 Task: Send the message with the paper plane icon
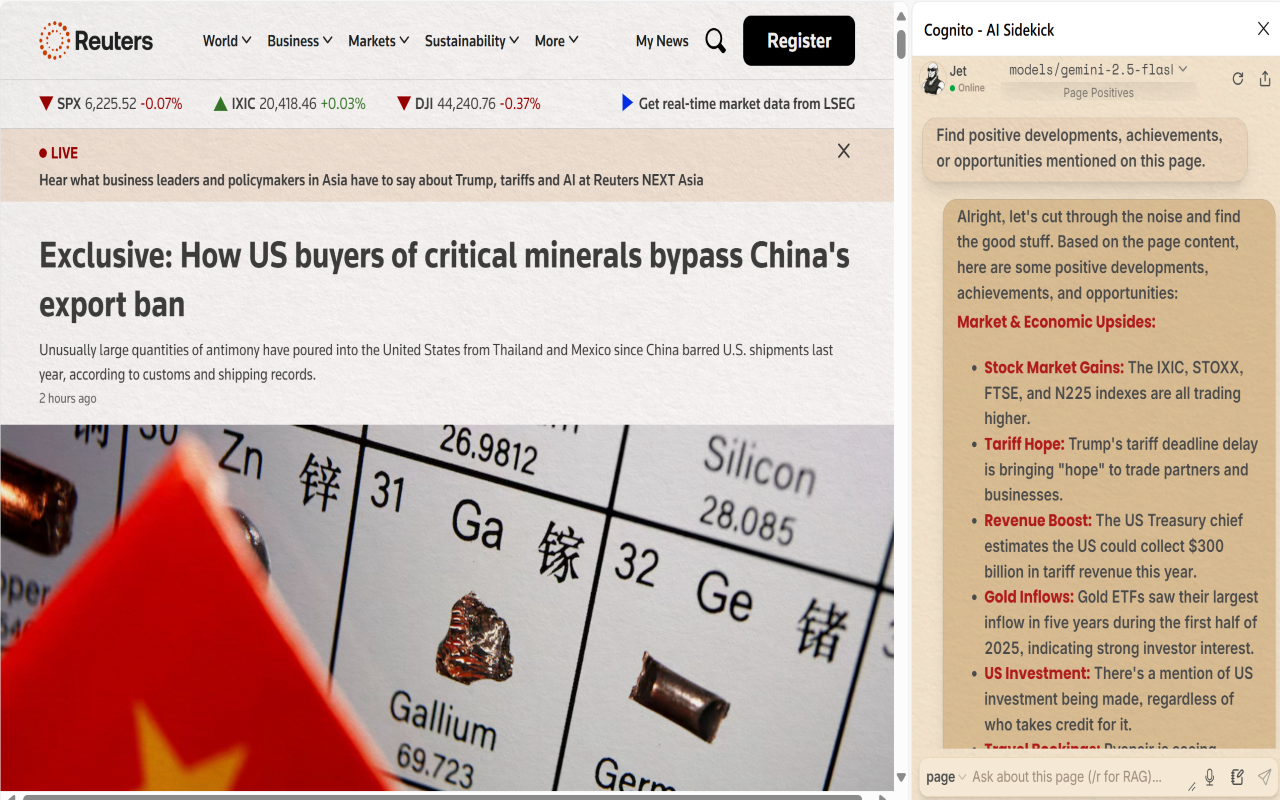tap(1264, 777)
